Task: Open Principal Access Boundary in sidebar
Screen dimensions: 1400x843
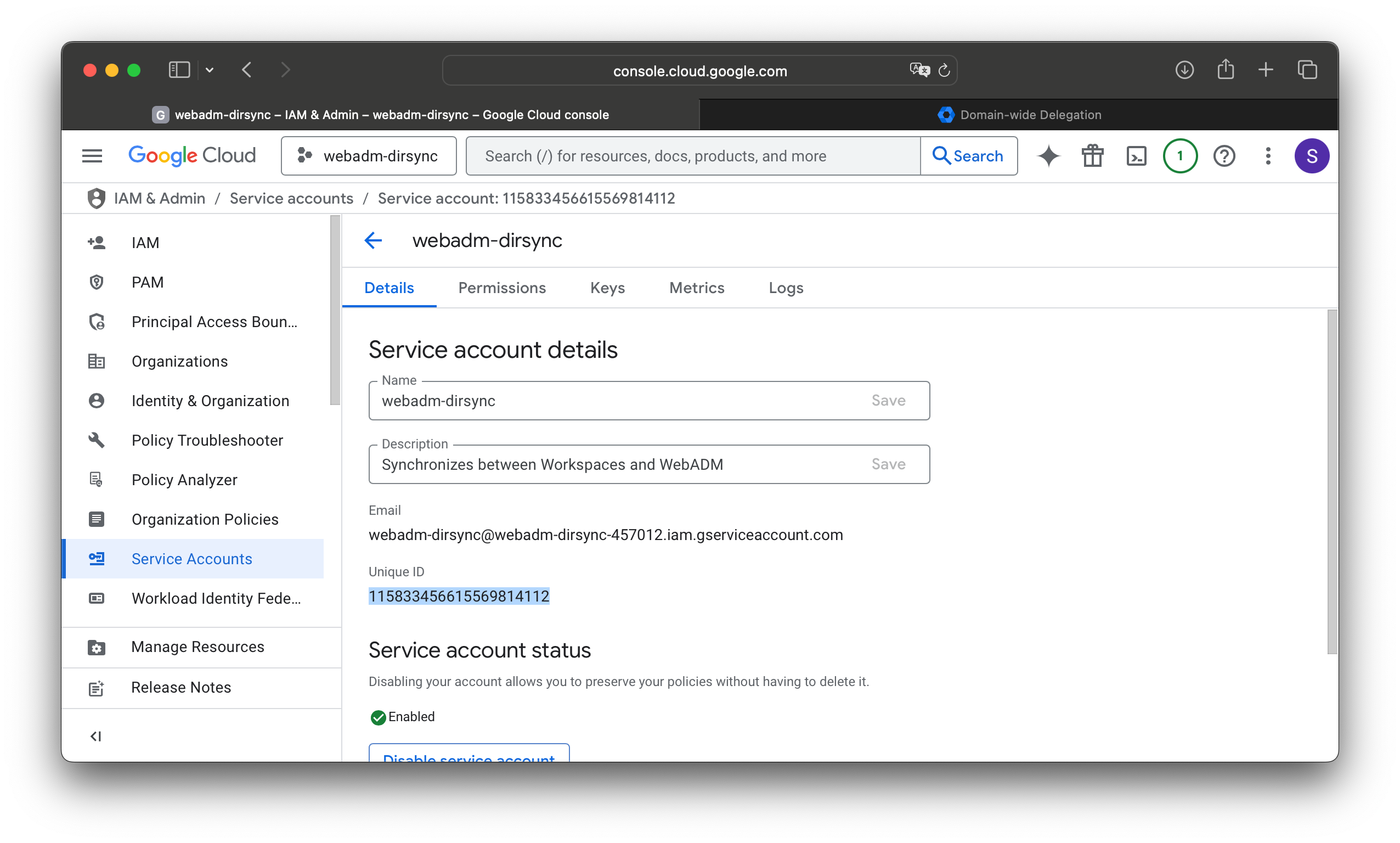Action: pyautogui.click(x=193, y=322)
